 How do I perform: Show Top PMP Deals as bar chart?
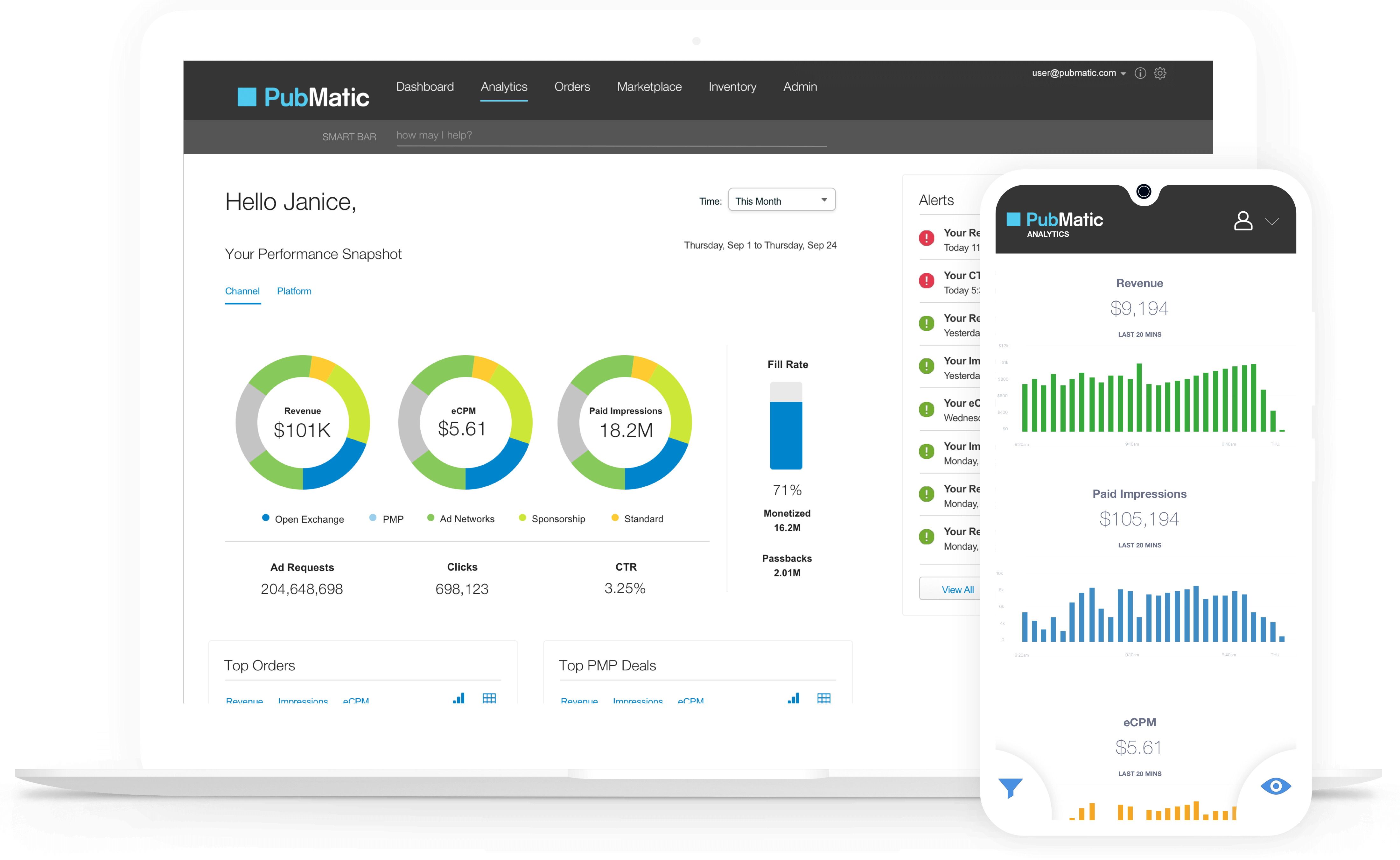pyautogui.click(x=793, y=698)
